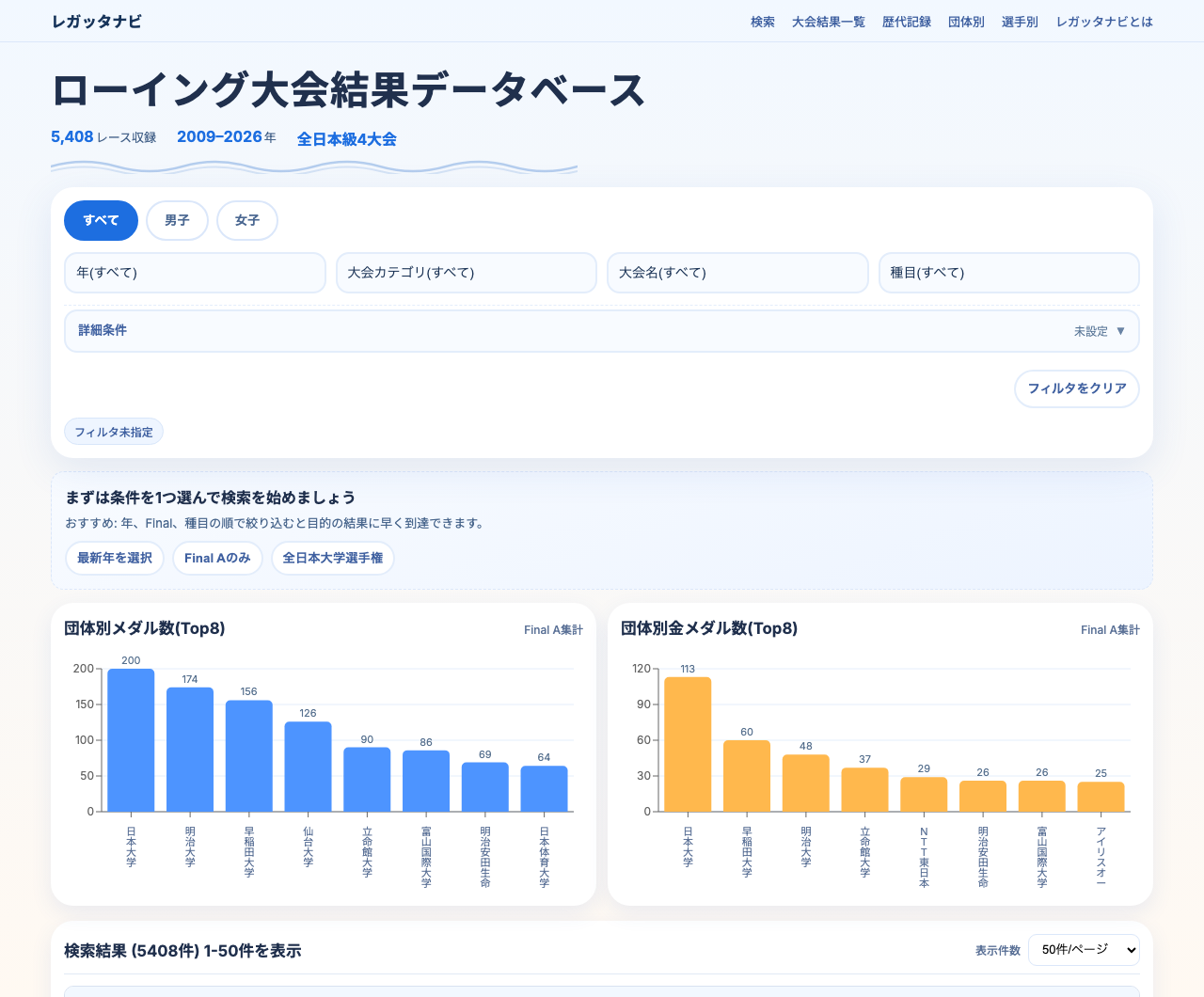This screenshot has width=1204, height=997.
Task: Click the 団体別金メダル数(Top8) chart title
Action: [709, 628]
